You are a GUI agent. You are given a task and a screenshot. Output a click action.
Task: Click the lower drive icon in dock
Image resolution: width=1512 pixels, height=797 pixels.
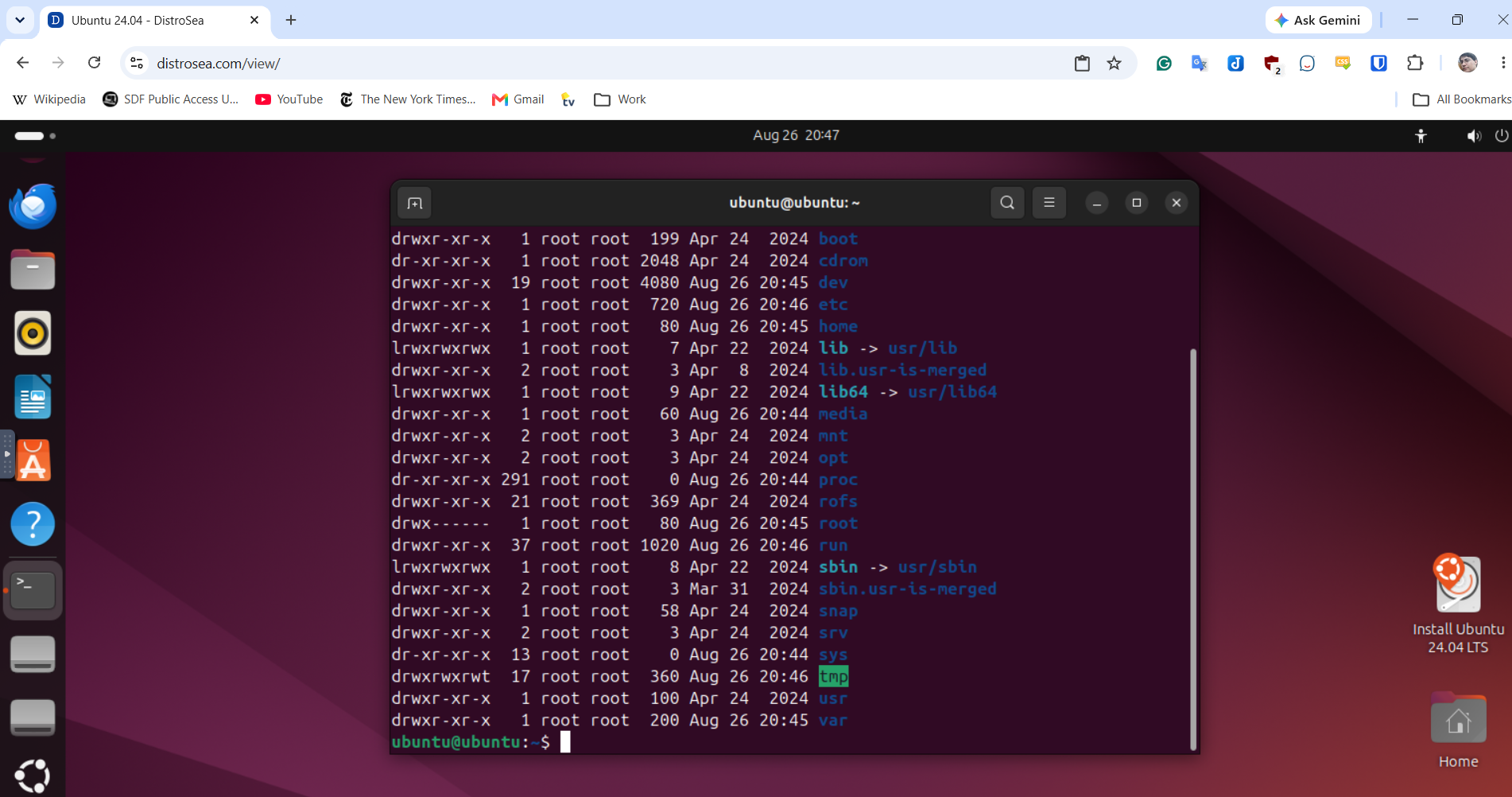click(33, 717)
